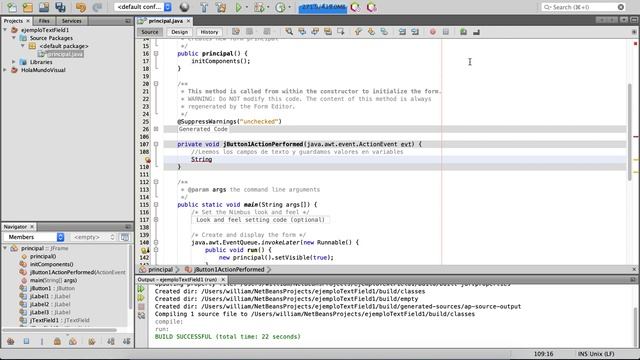
Task: Click Stop Macro Recording icon
Action: [x=446, y=32]
